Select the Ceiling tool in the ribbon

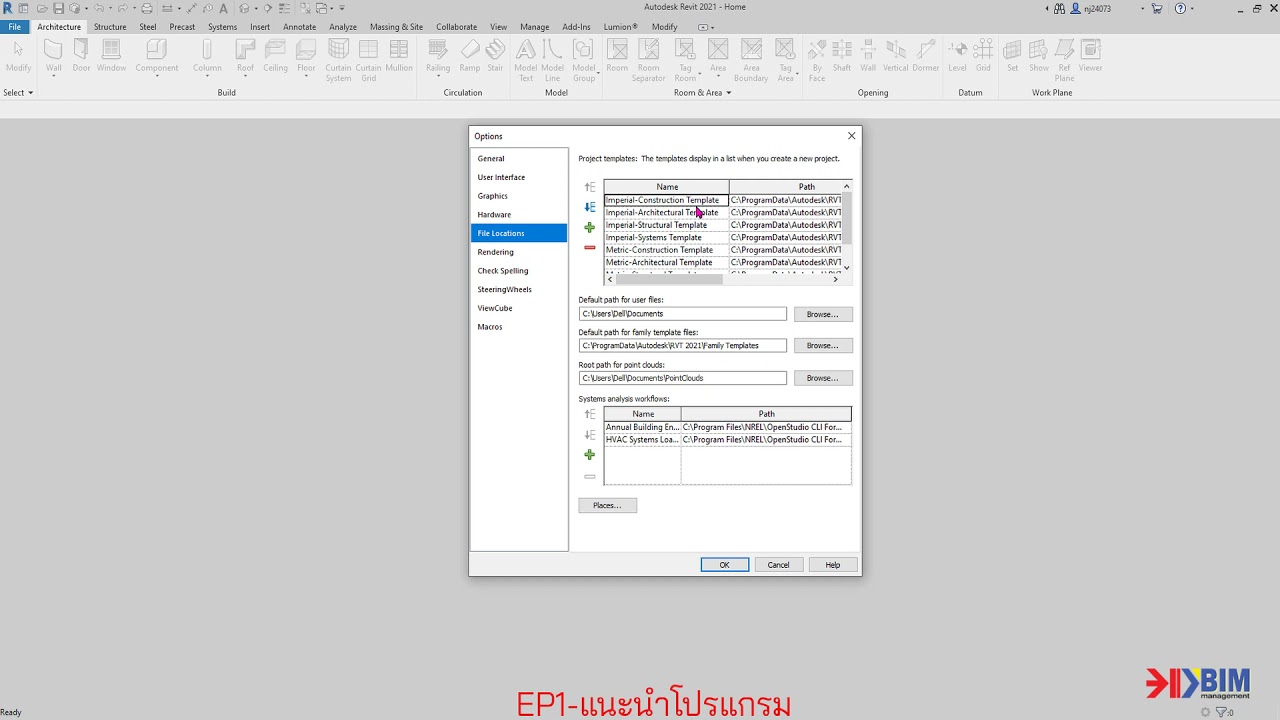(x=276, y=56)
